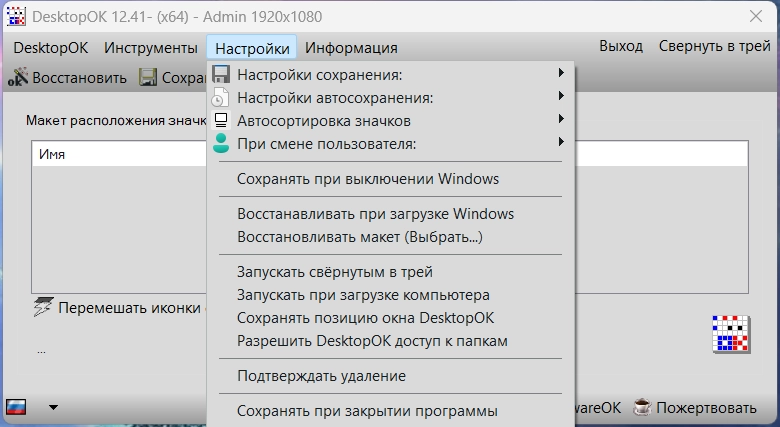Open the language dropdown arrow near flag
780x427 pixels.
click(x=53, y=407)
